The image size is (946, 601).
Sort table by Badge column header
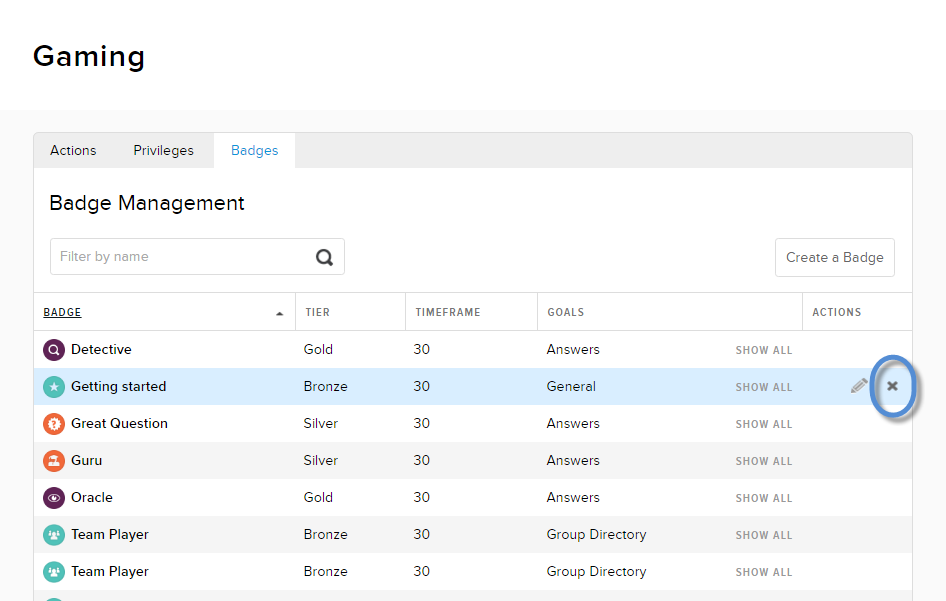pyautogui.click(x=62, y=312)
